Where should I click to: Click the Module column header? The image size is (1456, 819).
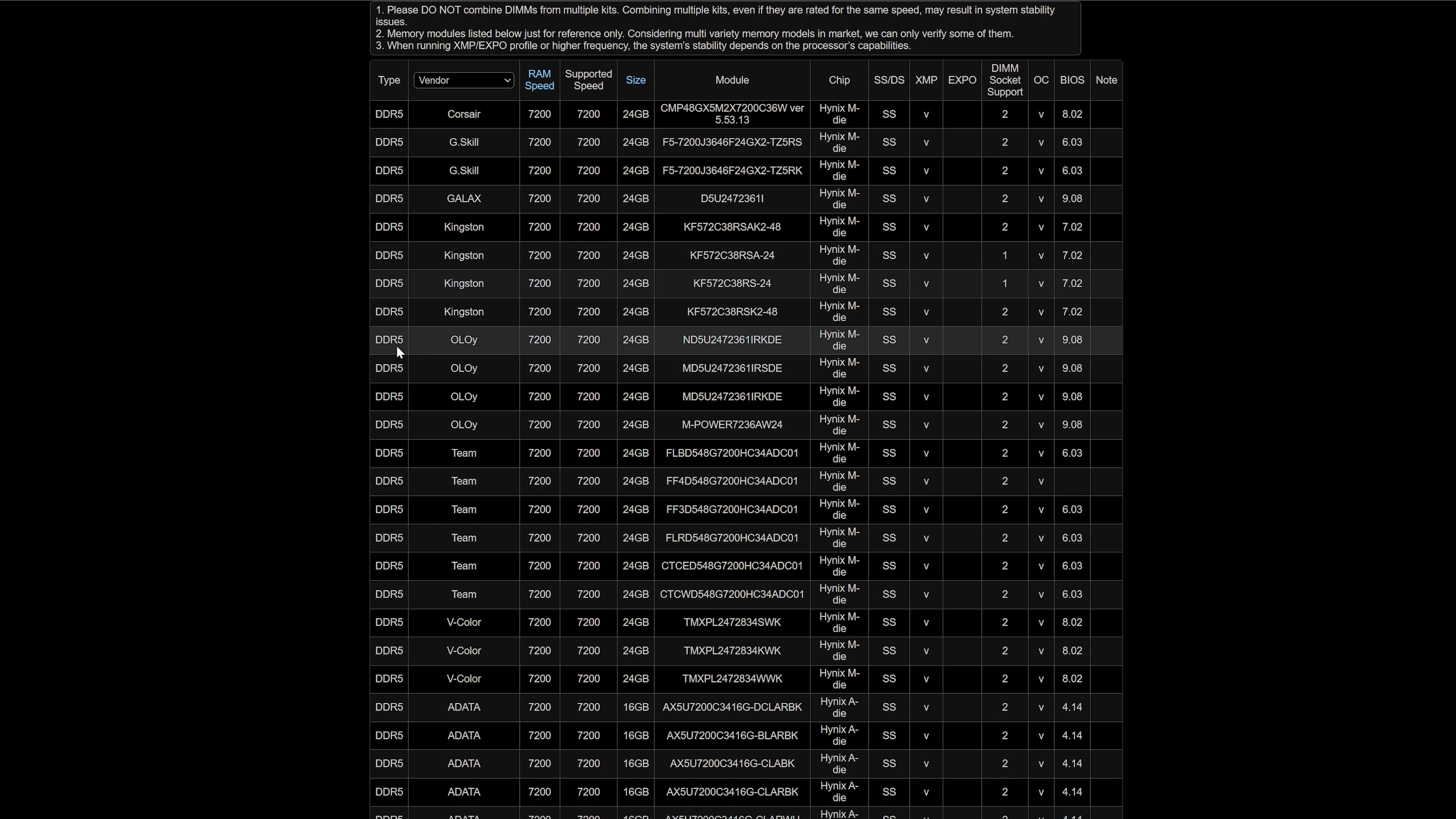[732, 80]
